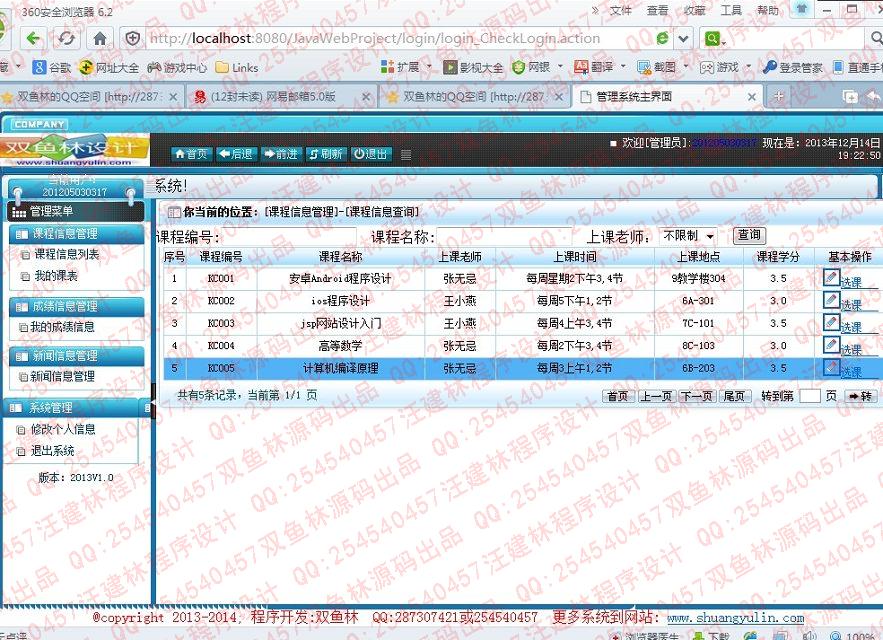Click the 选课 link for ios程序设计
The width and height of the screenshot is (883, 640).
[851, 305]
